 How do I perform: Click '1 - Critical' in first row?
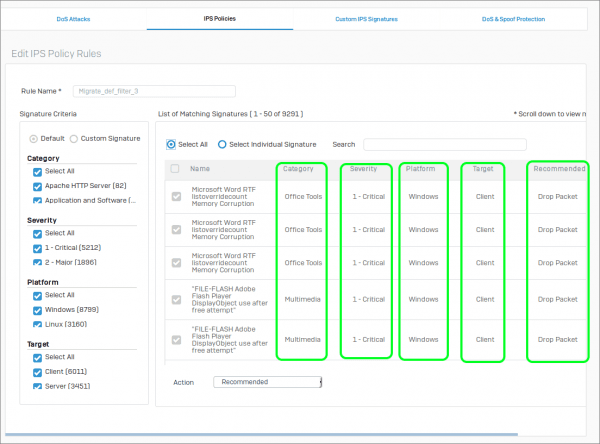[368, 196]
